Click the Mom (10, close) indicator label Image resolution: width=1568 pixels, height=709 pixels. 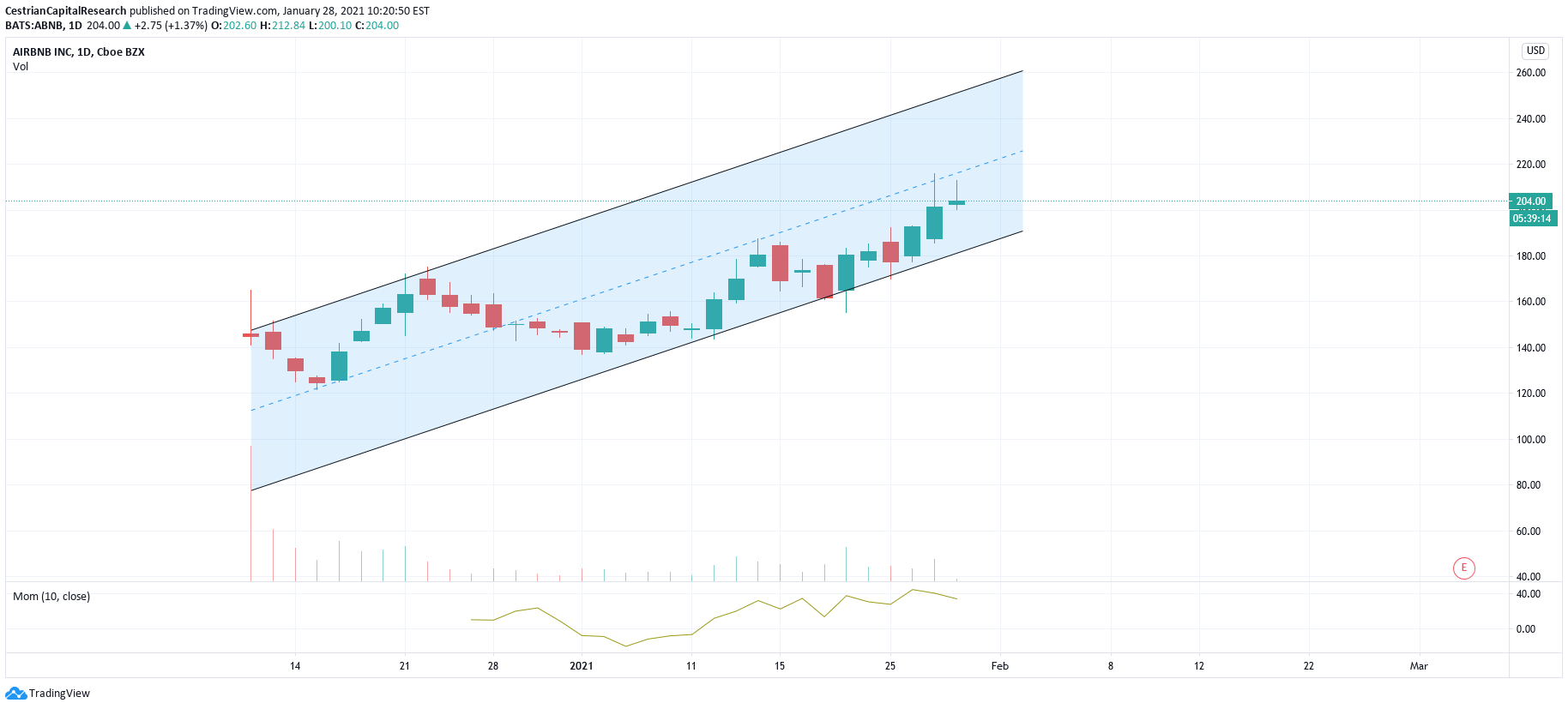click(51, 597)
